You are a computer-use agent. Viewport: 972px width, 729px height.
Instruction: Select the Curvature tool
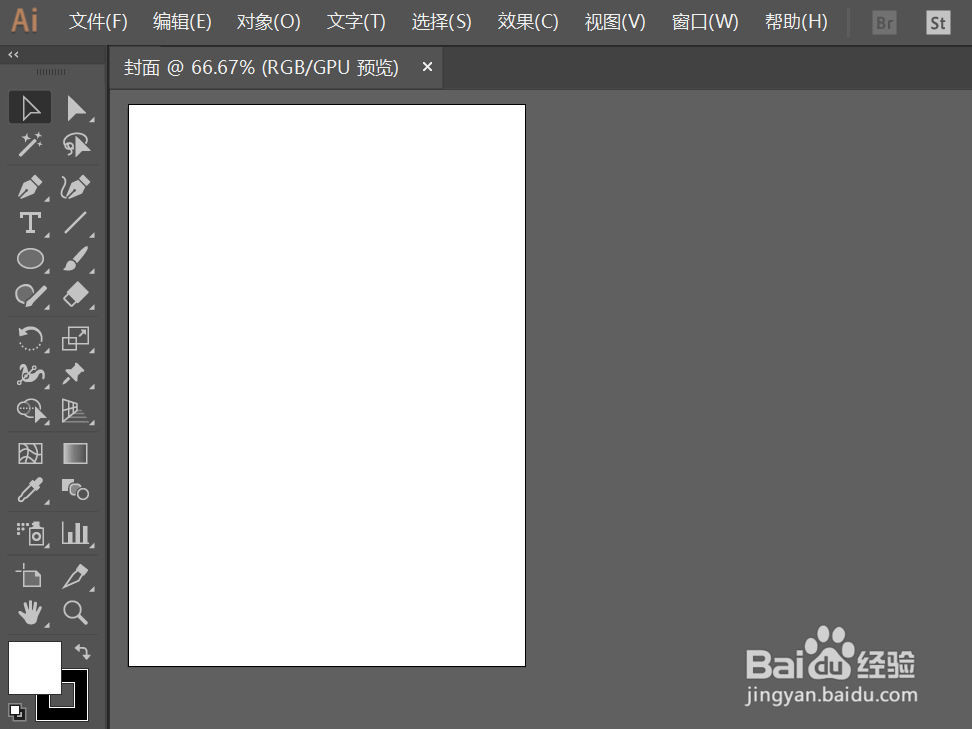[x=76, y=187]
